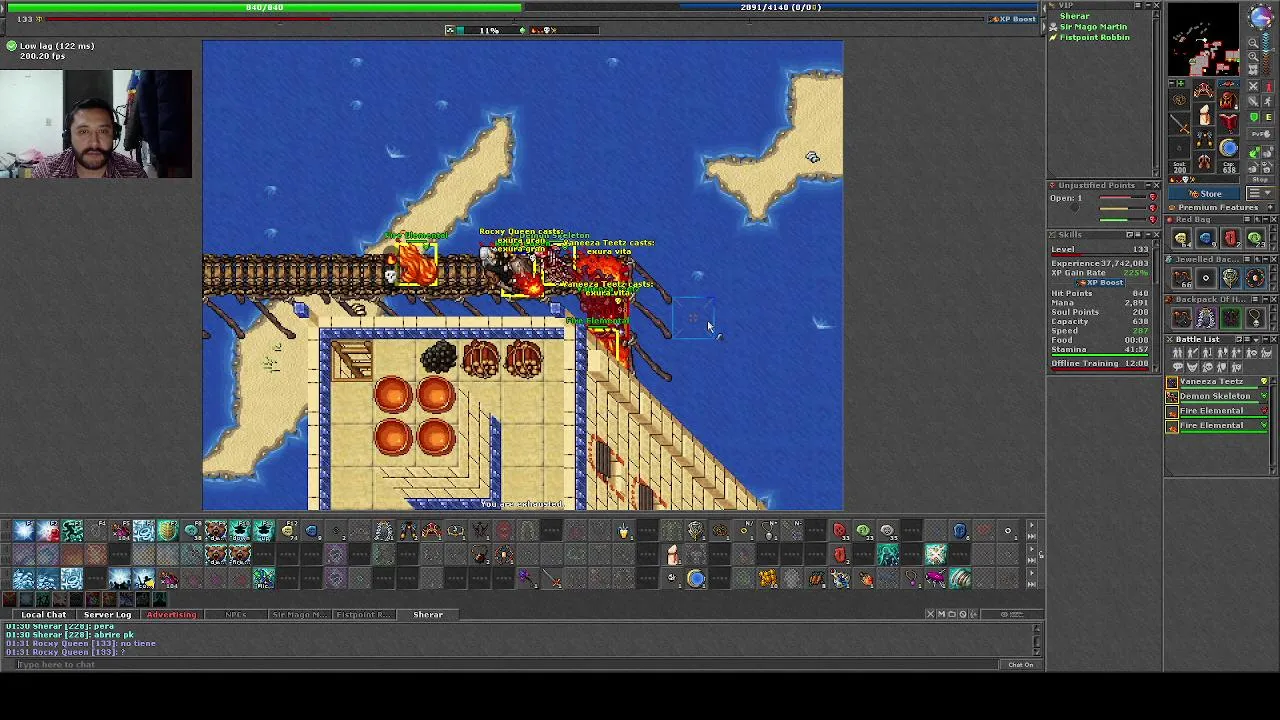This screenshot has height=720, width=1280.
Task: Select the chase opponent running figure
Action: (1269, 101)
